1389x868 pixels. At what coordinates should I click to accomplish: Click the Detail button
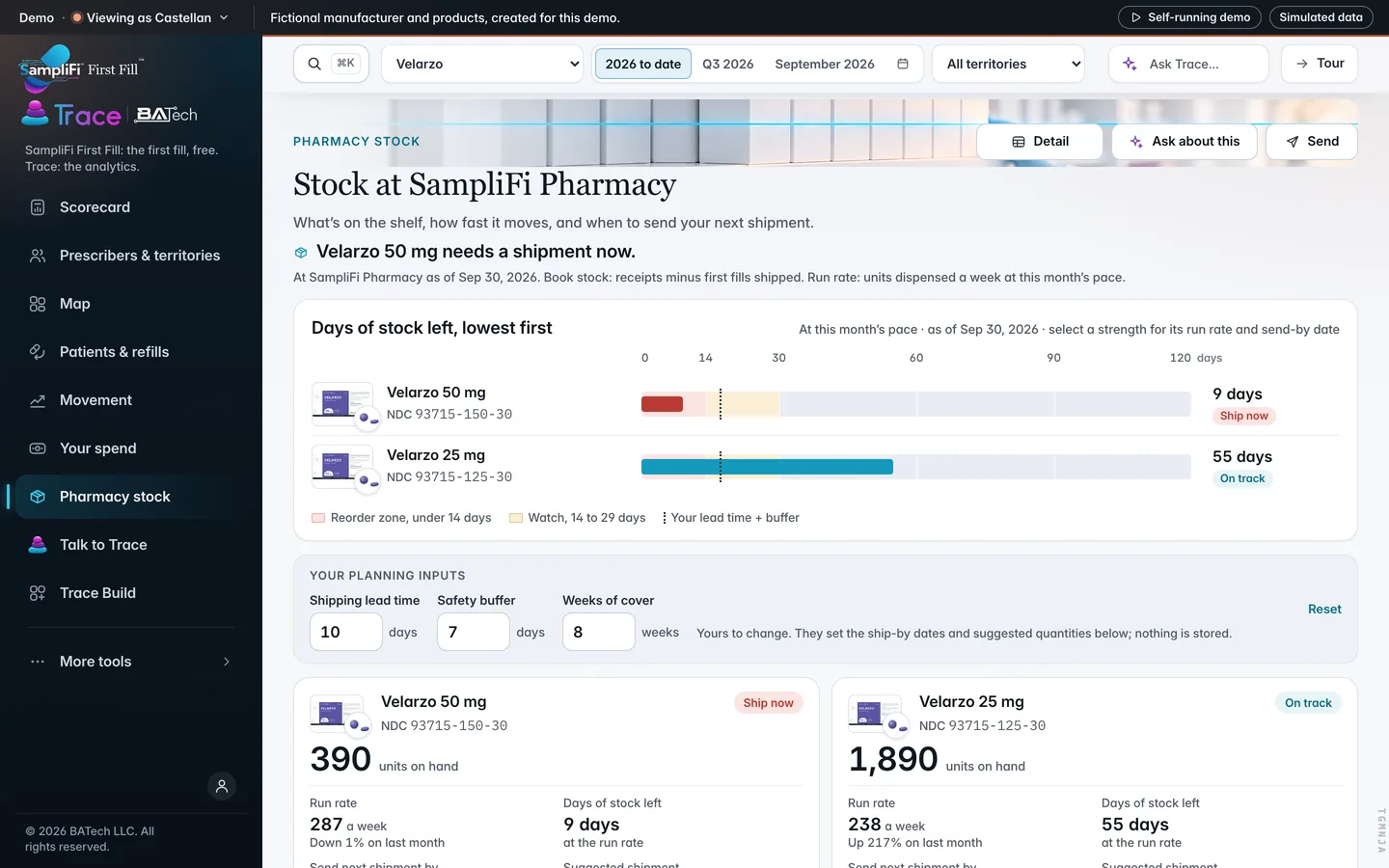point(1040,142)
